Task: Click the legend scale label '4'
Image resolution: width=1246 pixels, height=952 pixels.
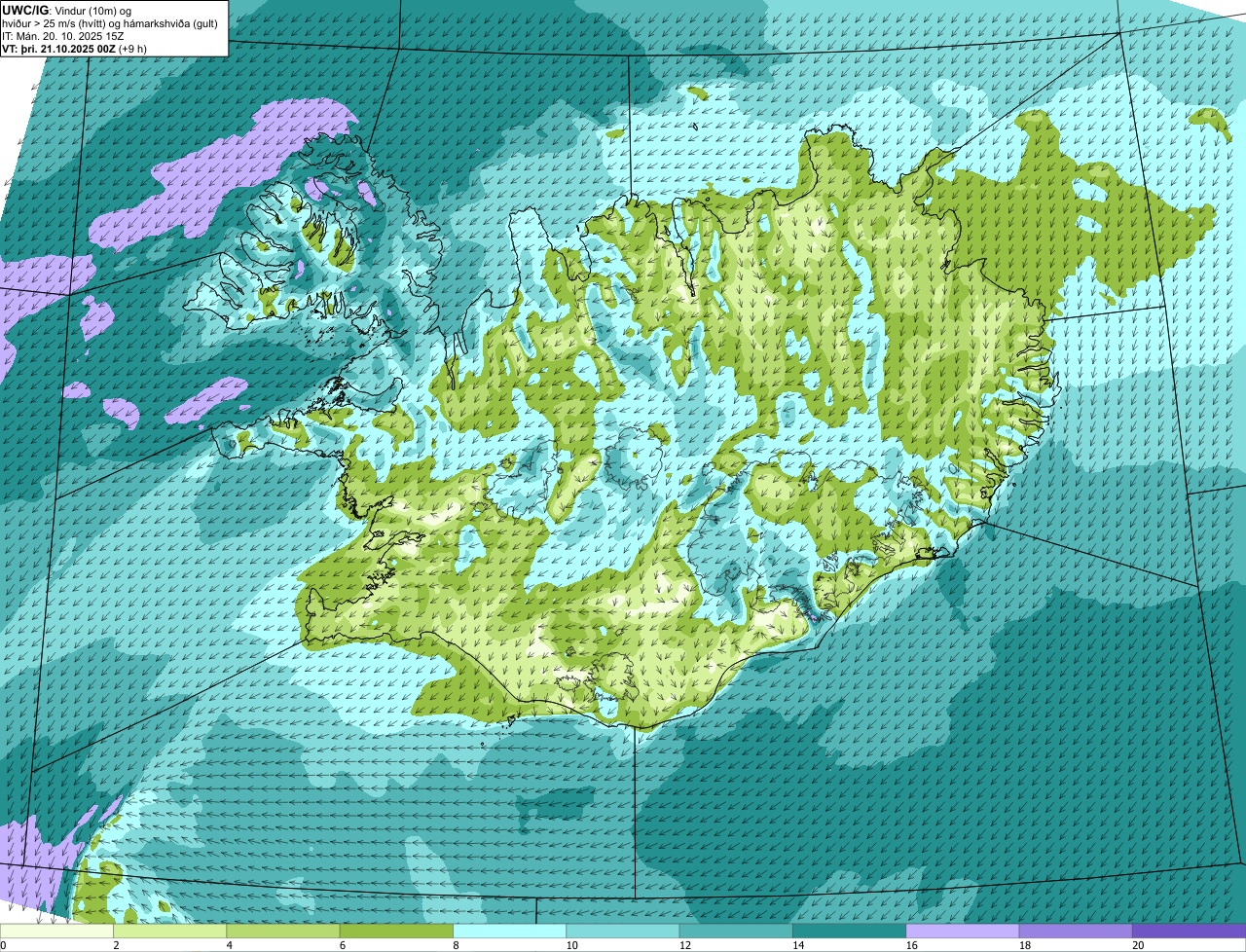Action: [x=229, y=945]
